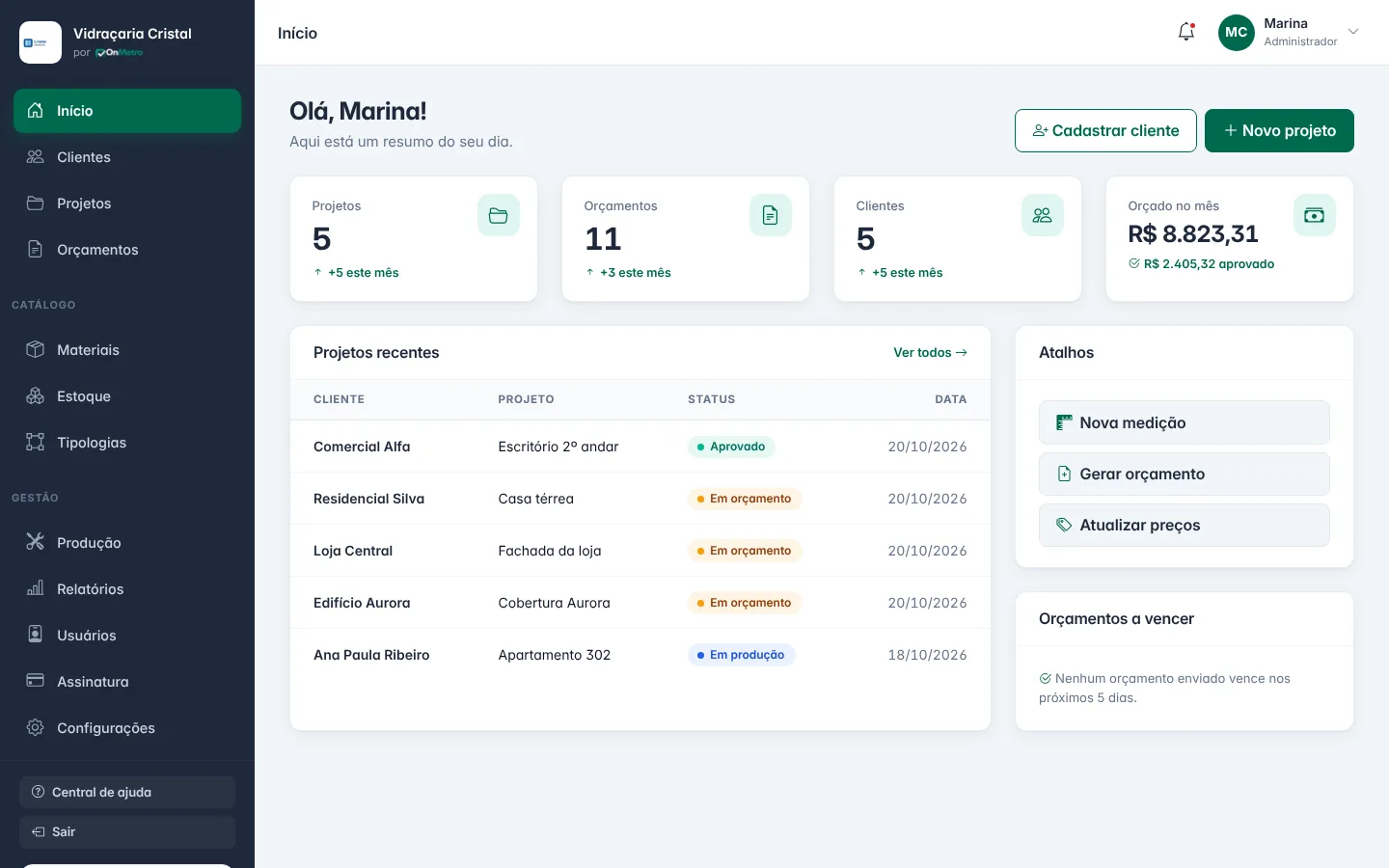
Task: Select the Comercial Alfa client cell
Action: click(362, 447)
